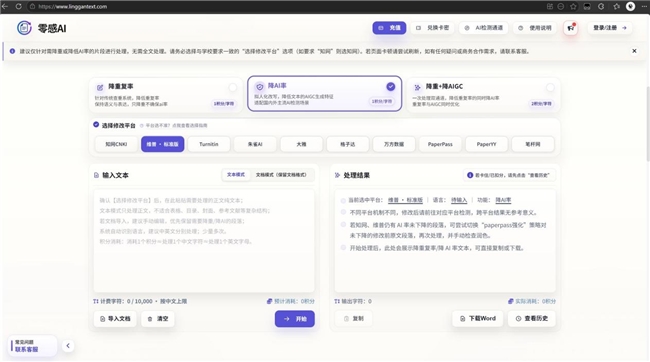Choose the 笔杆网 platform
The width and height of the screenshot is (650, 362).
click(533, 144)
